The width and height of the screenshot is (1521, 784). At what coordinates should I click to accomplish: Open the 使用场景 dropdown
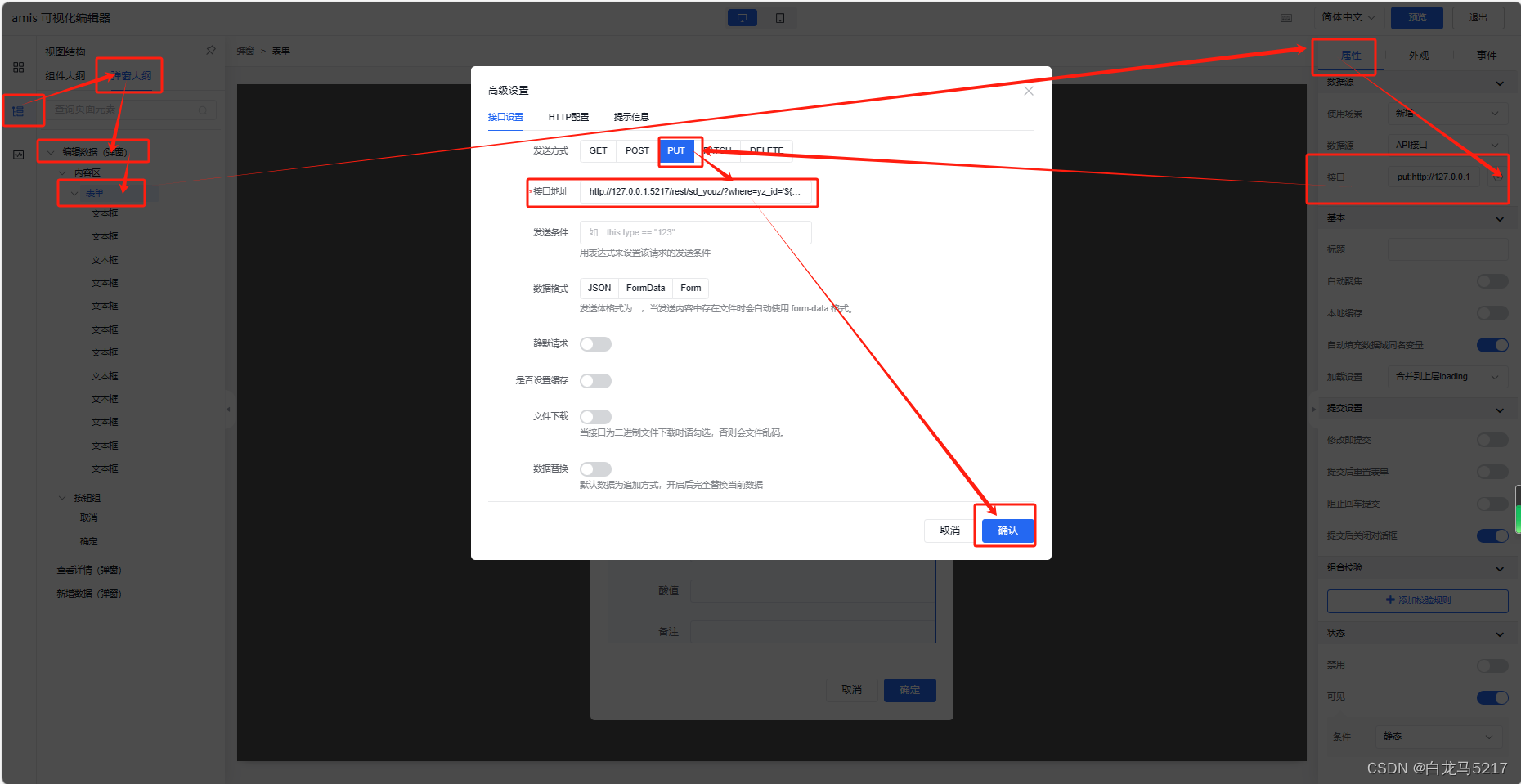[x=1447, y=114]
